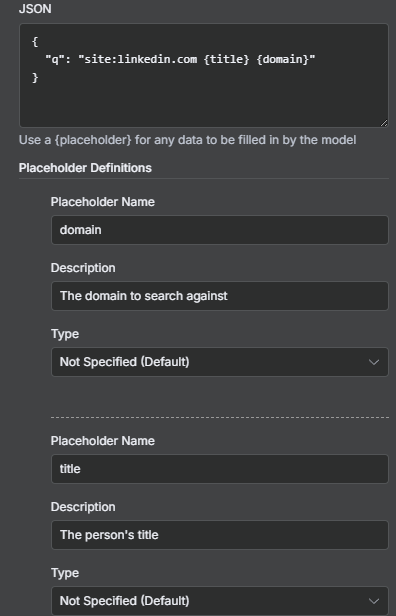Click the "The person's title" description field
The image size is (396, 616).
coord(220,535)
